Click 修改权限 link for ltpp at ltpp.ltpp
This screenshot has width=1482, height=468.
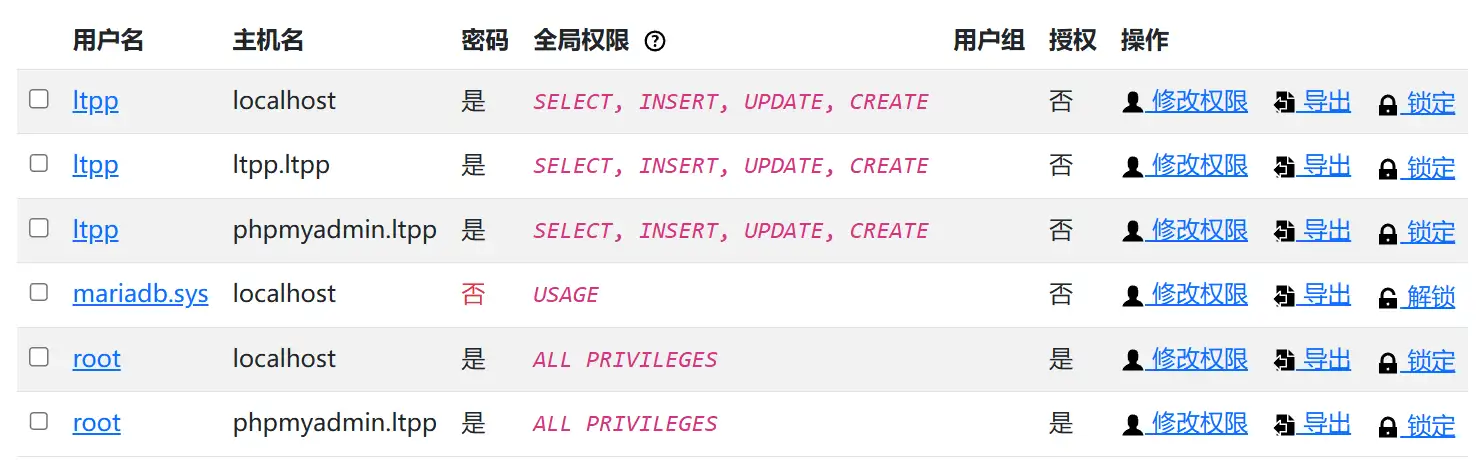point(1199,166)
